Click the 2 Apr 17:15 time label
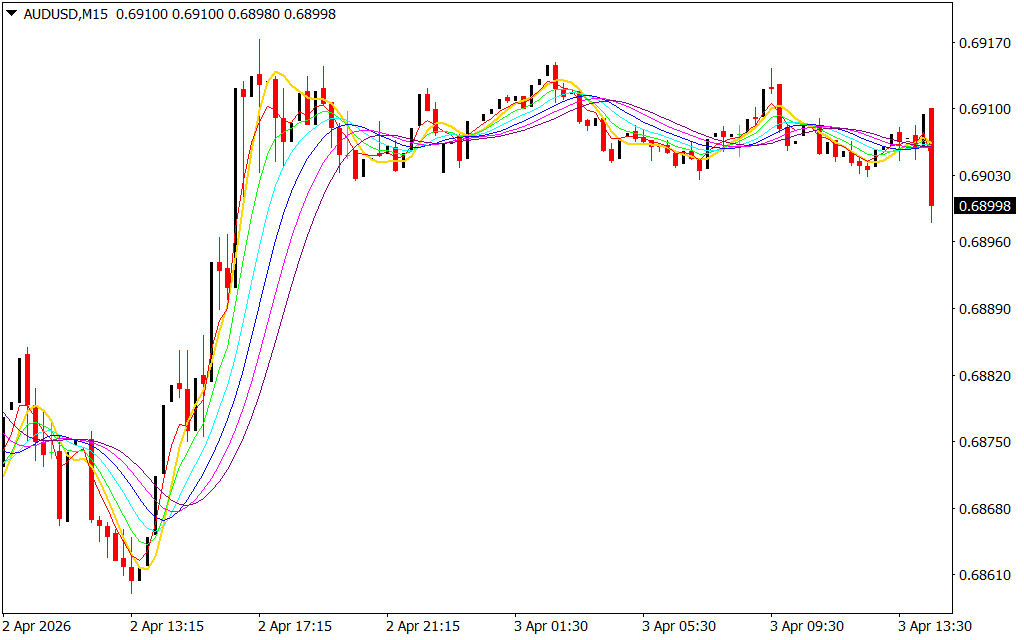Screen dimensions: 1024x640 (x=296, y=626)
